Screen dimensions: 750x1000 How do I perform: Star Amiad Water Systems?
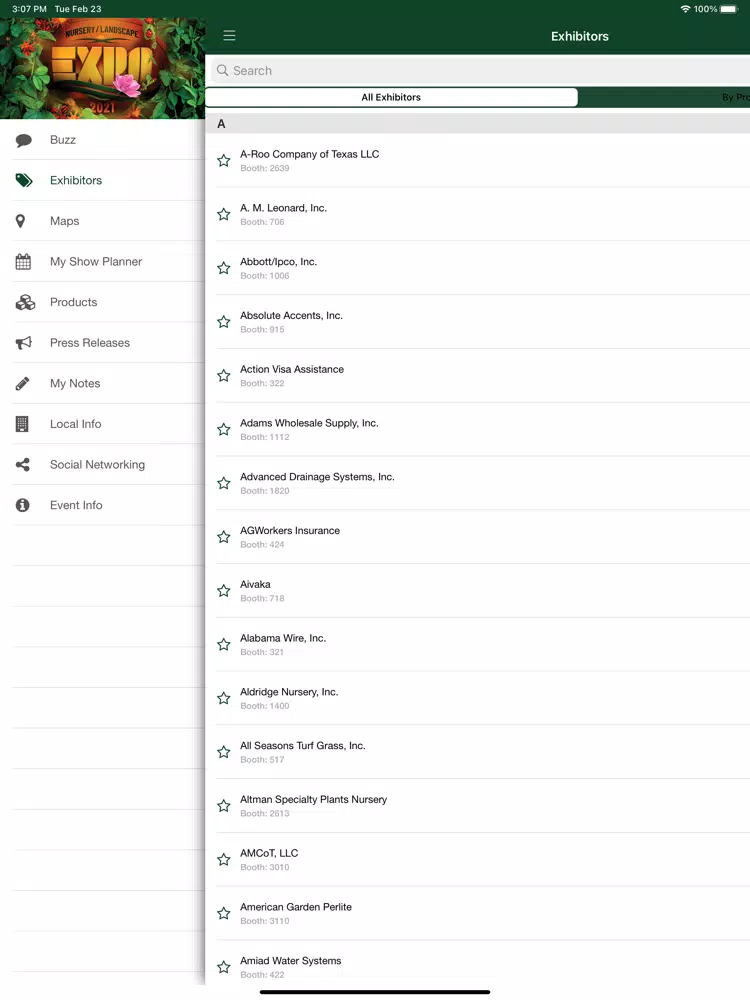pyautogui.click(x=223, y=967)
